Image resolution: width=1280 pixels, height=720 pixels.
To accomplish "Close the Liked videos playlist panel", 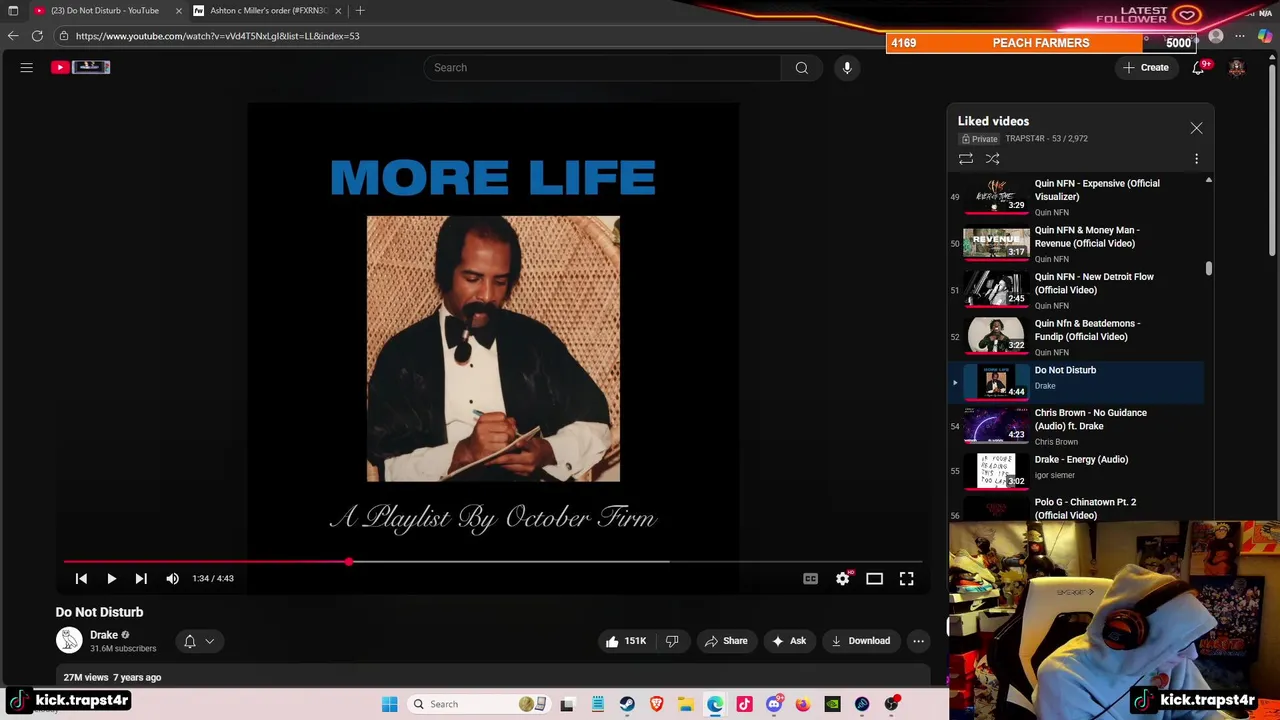I will (x=1196, y=128).
